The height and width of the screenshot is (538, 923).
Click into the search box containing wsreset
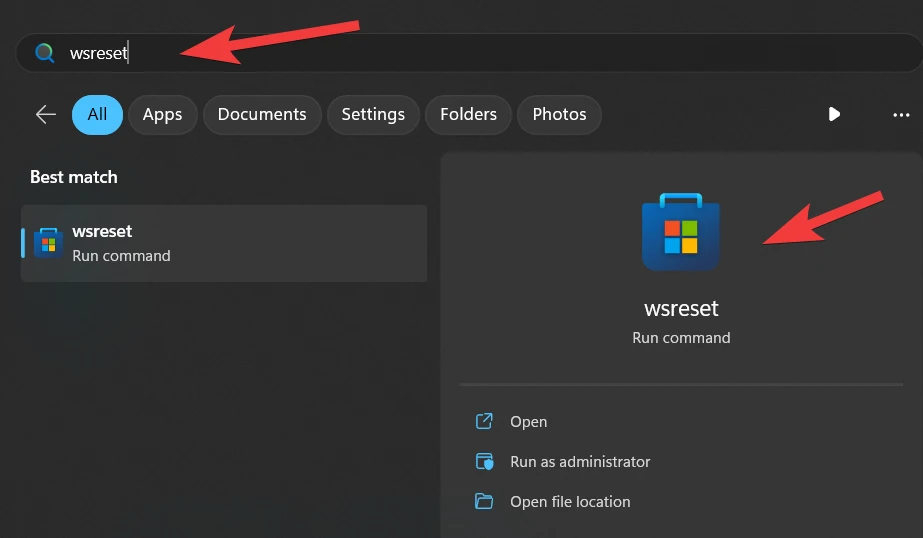pyautogui.click(x=469, y=53)
